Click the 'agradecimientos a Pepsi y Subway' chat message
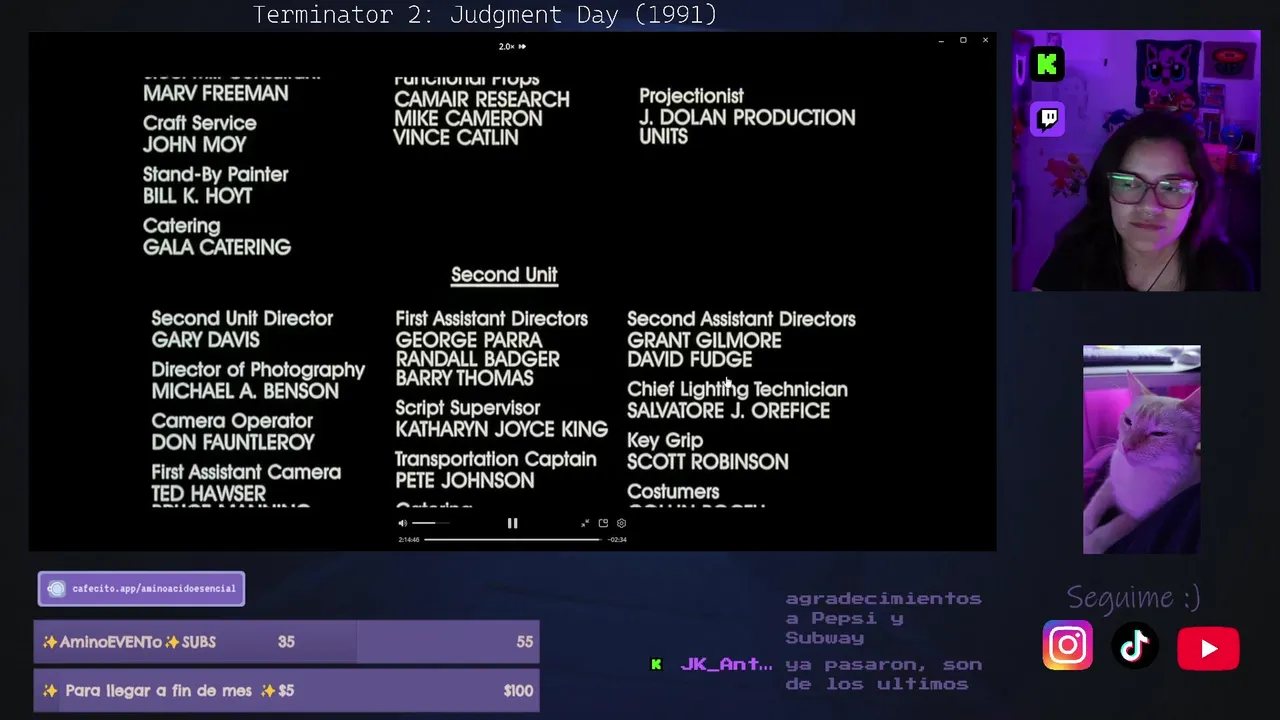 point(883,618)
